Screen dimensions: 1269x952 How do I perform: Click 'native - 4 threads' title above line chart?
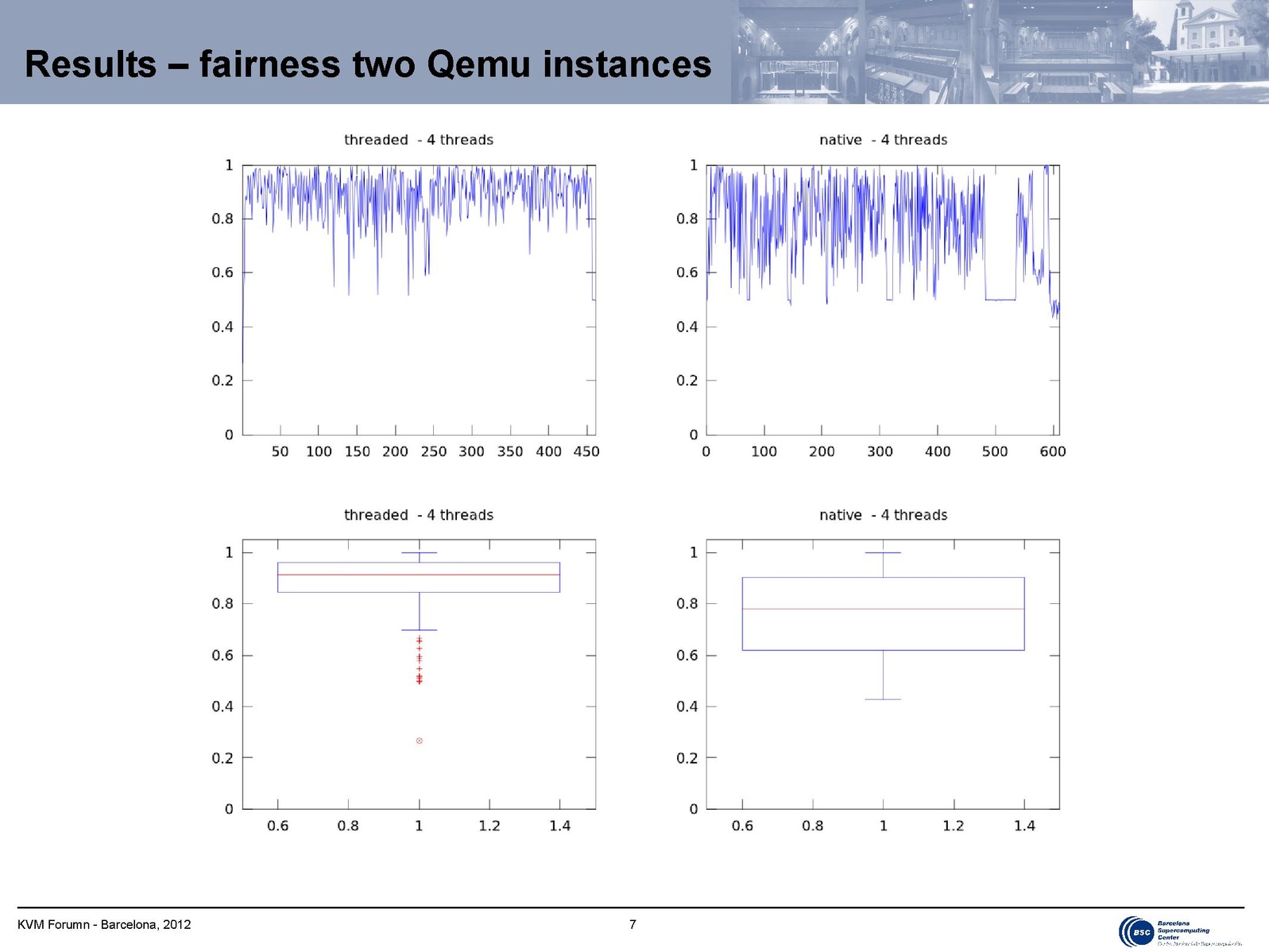tap(883, 140)
